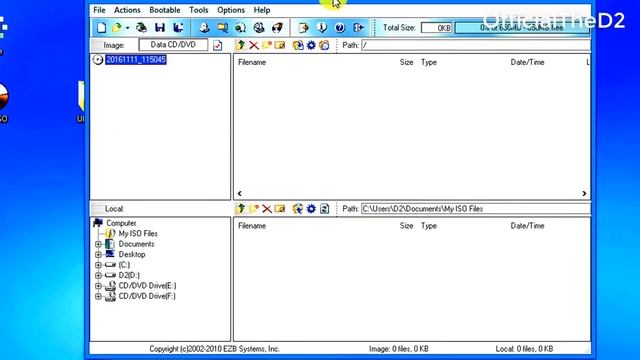This screenshot has height=360, width=640.
Task: Click the Local pane Path field
Action: coord(476,209)
